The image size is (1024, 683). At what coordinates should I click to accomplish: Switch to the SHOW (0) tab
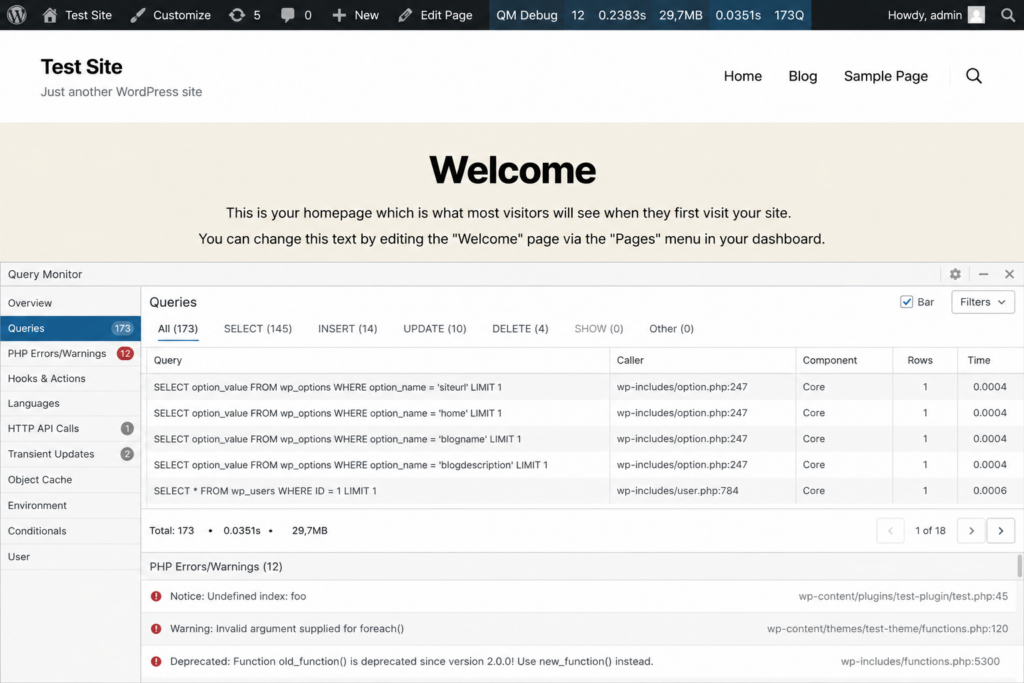coord(599,328)
